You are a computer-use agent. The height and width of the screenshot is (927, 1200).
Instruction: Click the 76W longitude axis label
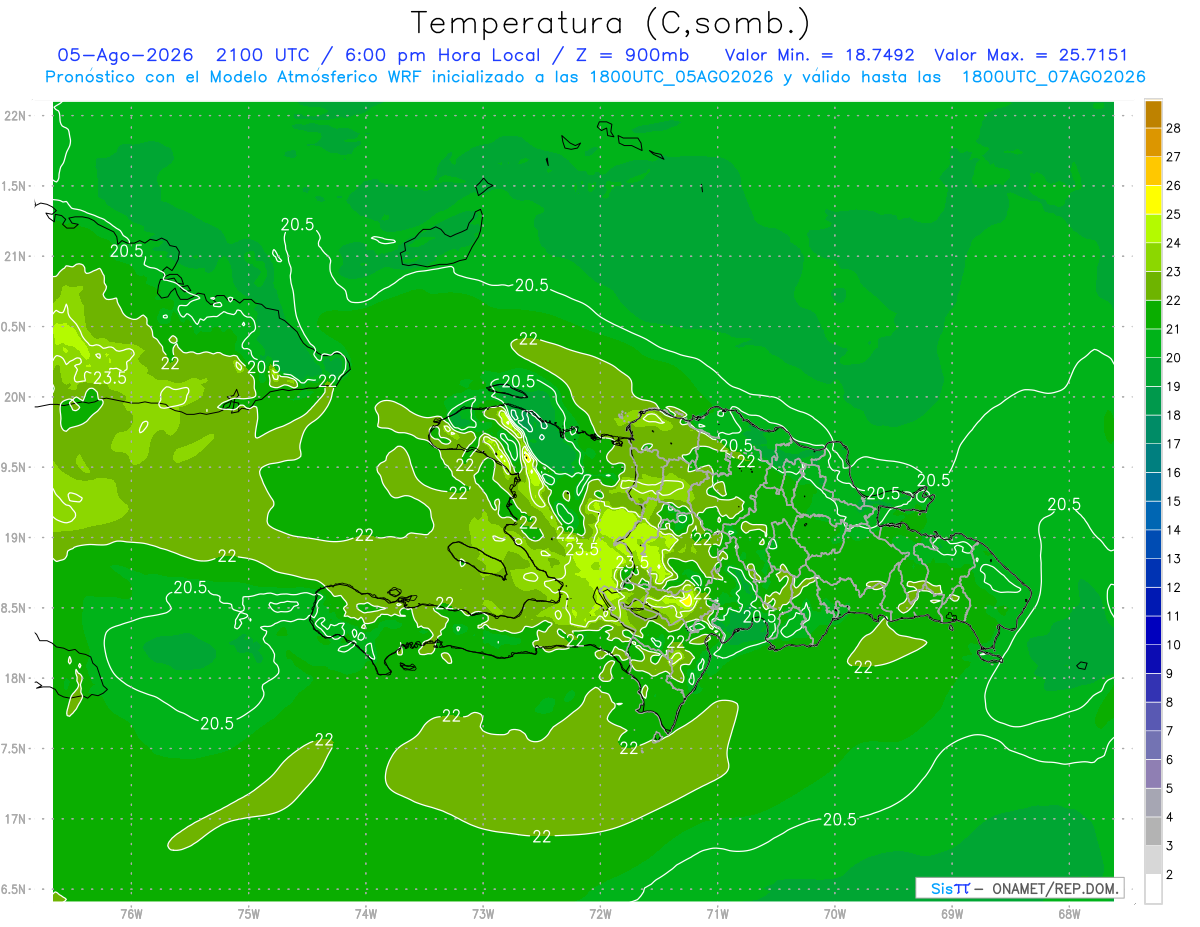pos(131,914)
